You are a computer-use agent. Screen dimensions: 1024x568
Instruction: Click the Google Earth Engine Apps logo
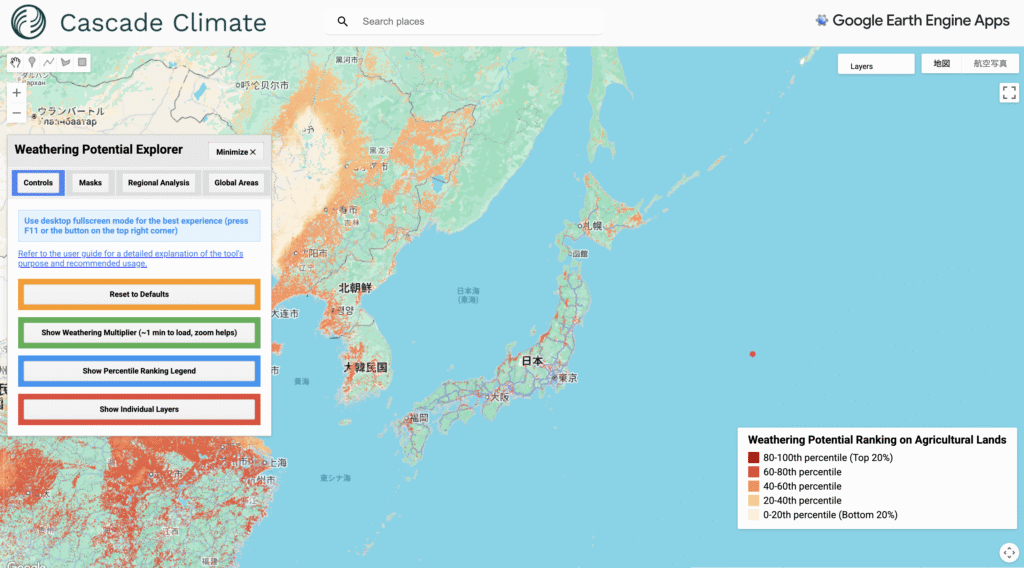[912, 21]
